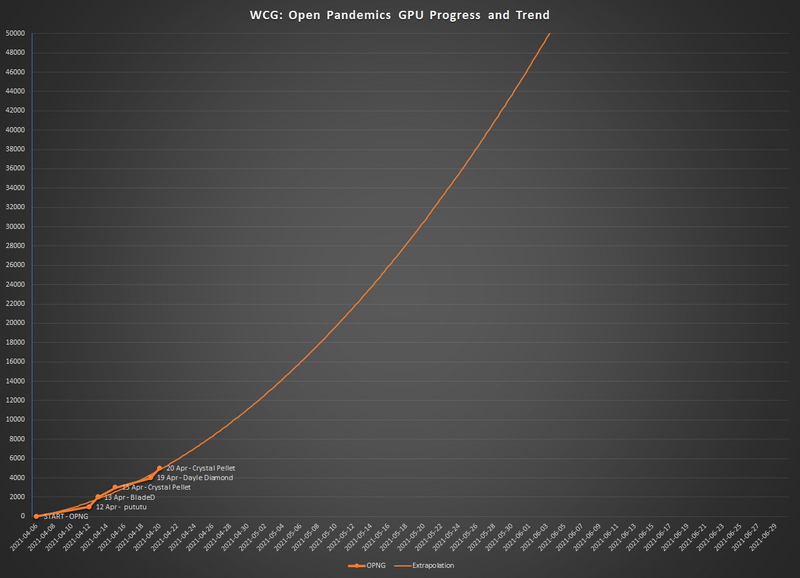This screenshot has width=800, height=578.
Task: Click the 2021-06-29 x-axis date label
Action: (x=764, y=537)
